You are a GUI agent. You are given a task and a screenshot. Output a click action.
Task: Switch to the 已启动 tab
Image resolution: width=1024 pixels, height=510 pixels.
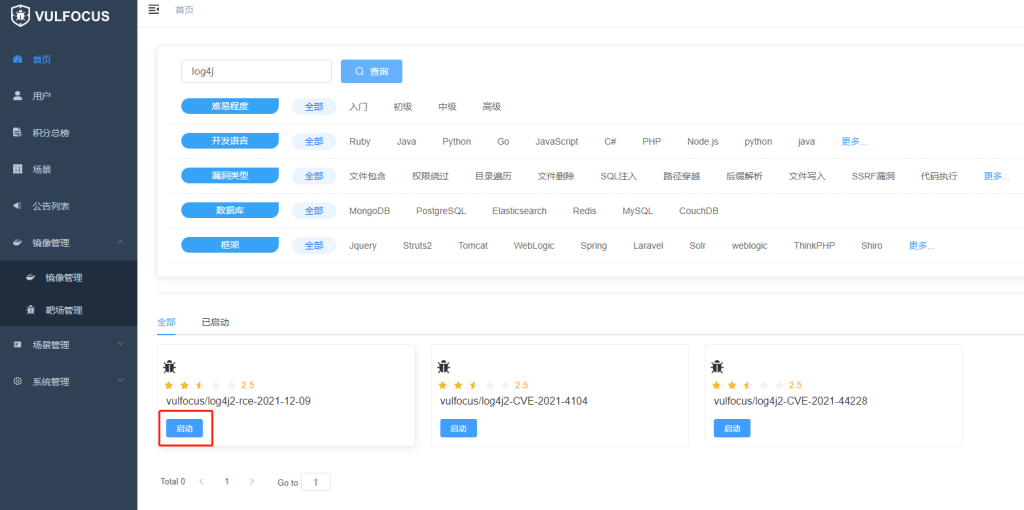coord(216,322)
